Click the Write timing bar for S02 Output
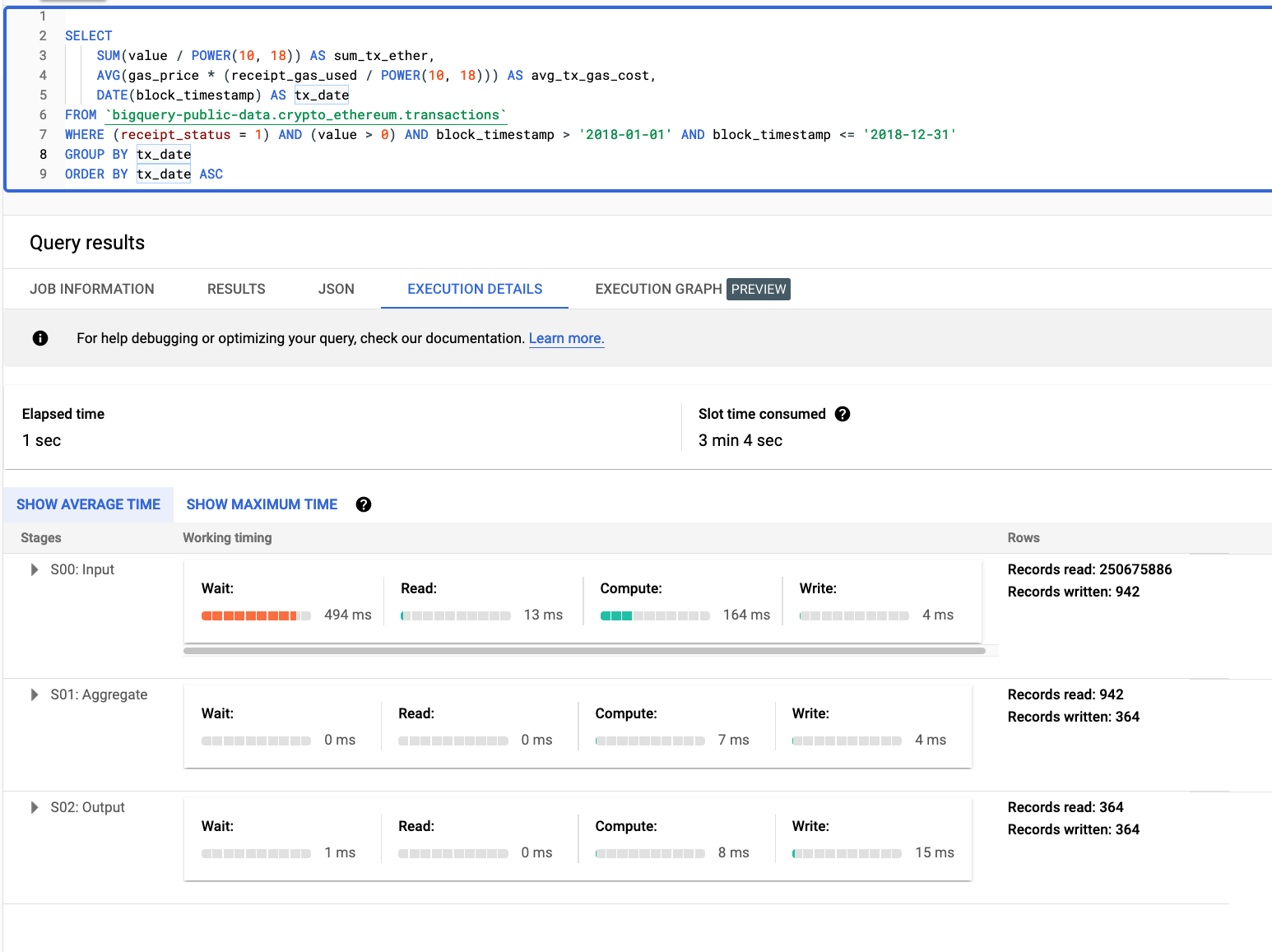The width and height of the screenshot is (1272, 952). coord(847,853)
